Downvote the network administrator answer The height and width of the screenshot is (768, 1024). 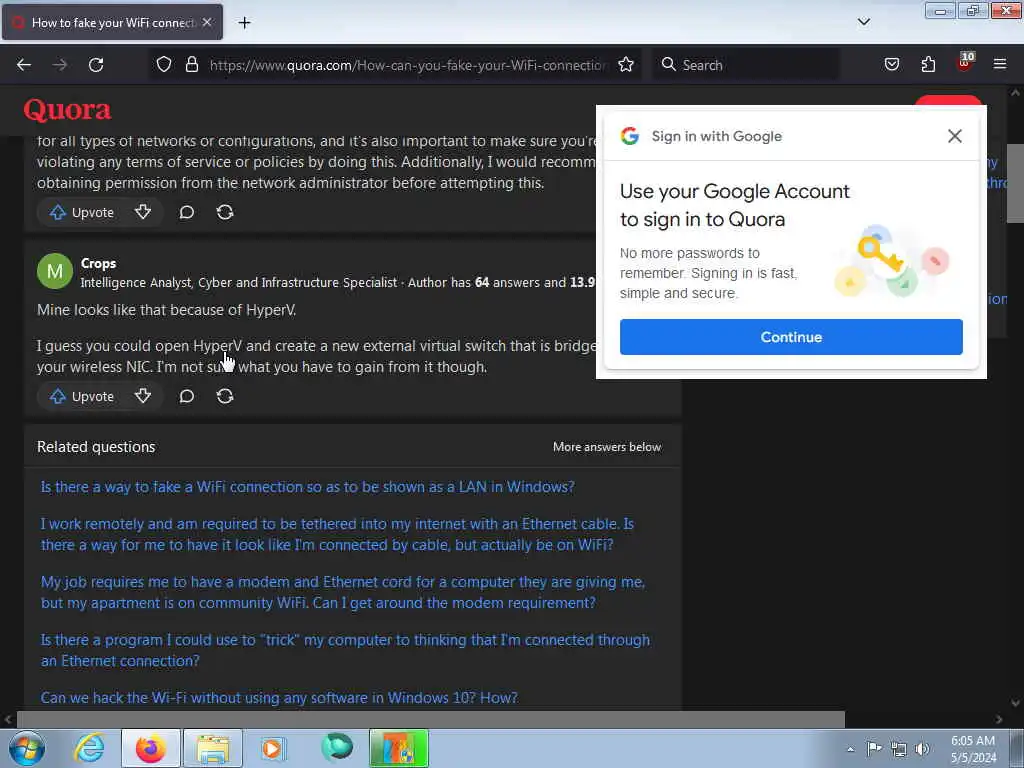coord(143,212)
